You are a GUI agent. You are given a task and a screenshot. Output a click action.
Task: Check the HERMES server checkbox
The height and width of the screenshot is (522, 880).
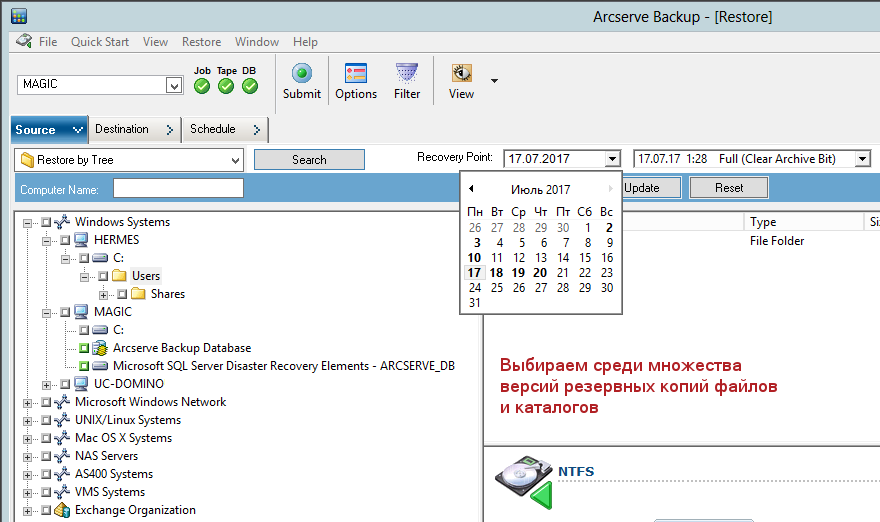point(65,240)
